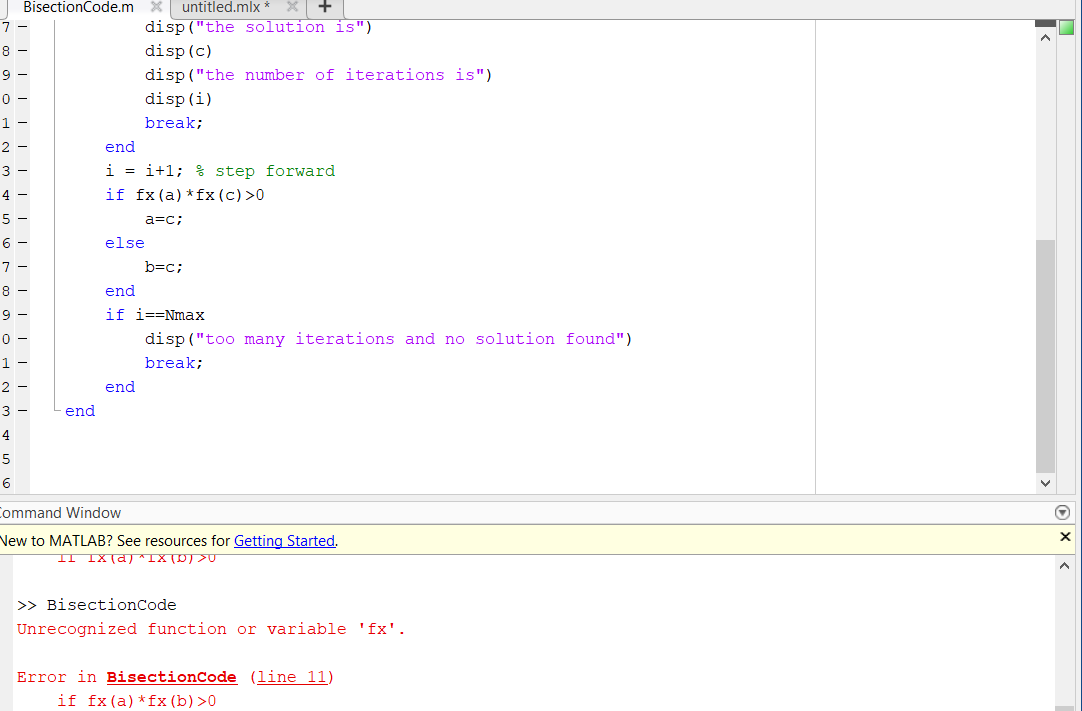Collapse the code fold at the final end
This screenshot has height=711, width=1082.
pyautogui.click(x=55, y=411)
